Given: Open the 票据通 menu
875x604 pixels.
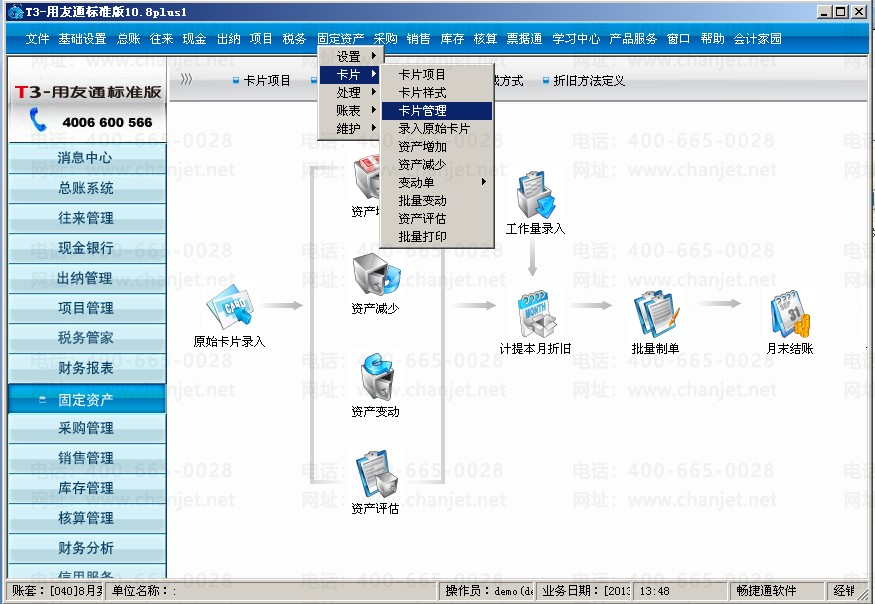Looking at the screenshot, I should 524,39.
